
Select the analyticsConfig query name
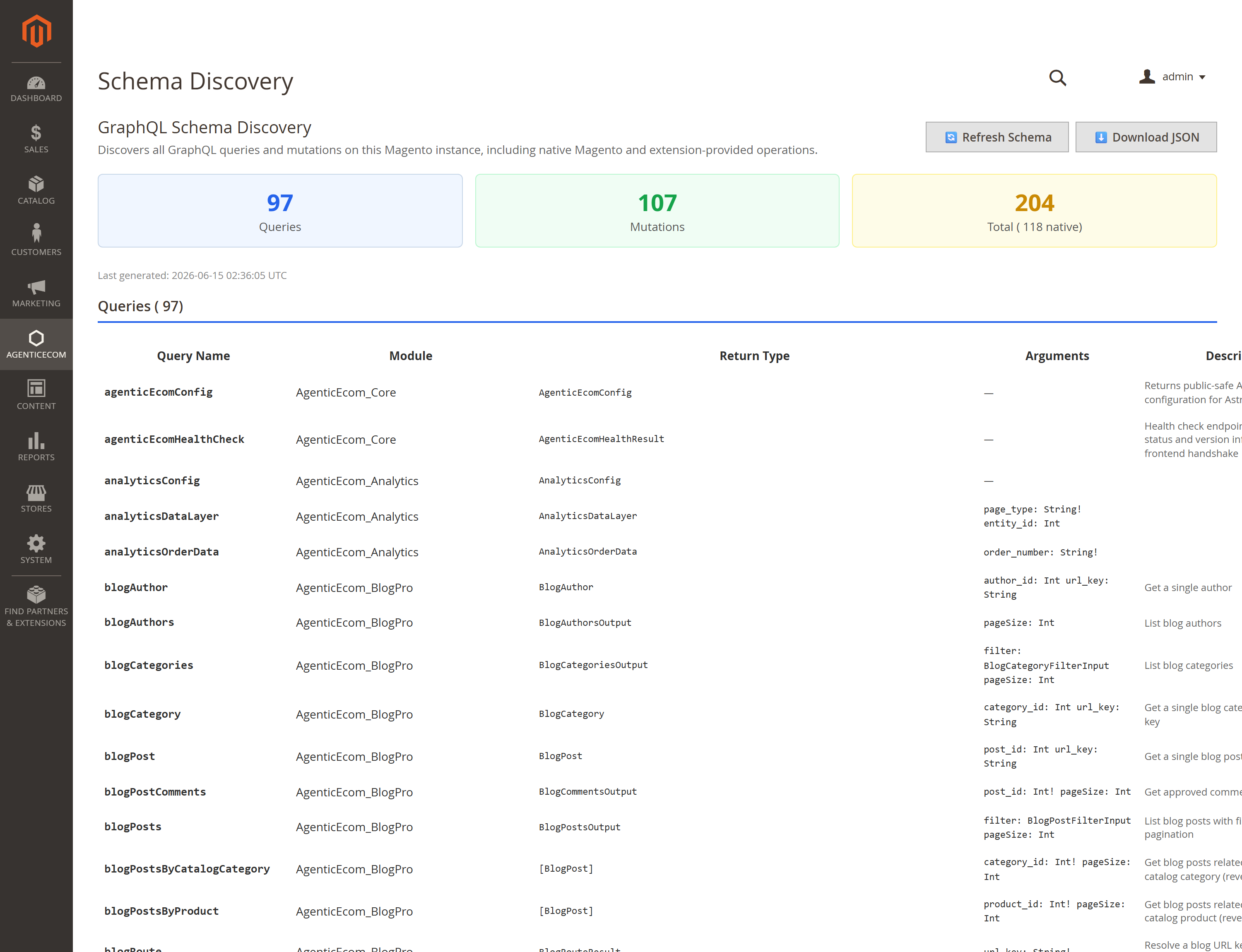click(x=152, y=481)
